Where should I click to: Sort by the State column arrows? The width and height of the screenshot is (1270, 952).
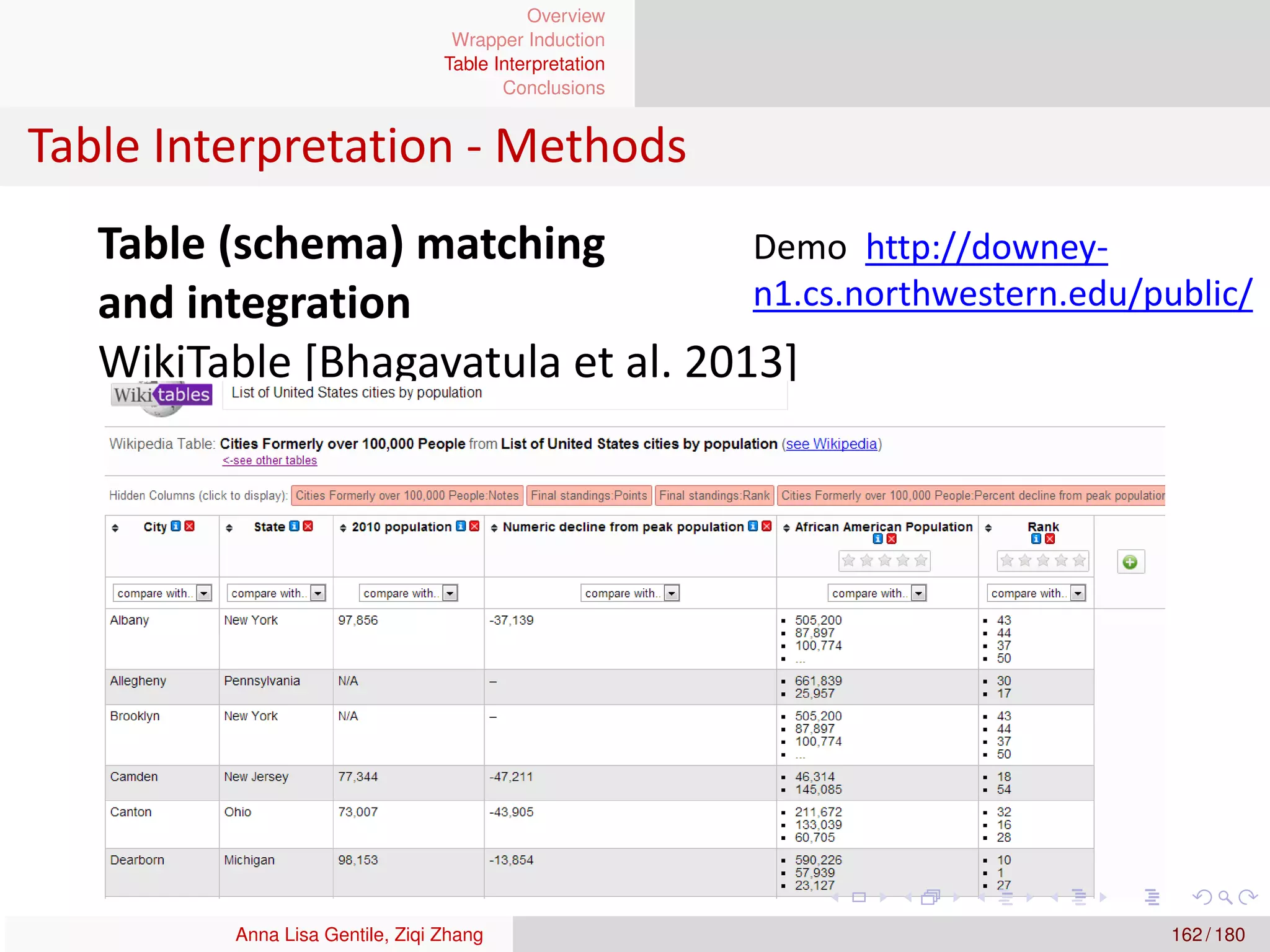(x=229, y=528)
